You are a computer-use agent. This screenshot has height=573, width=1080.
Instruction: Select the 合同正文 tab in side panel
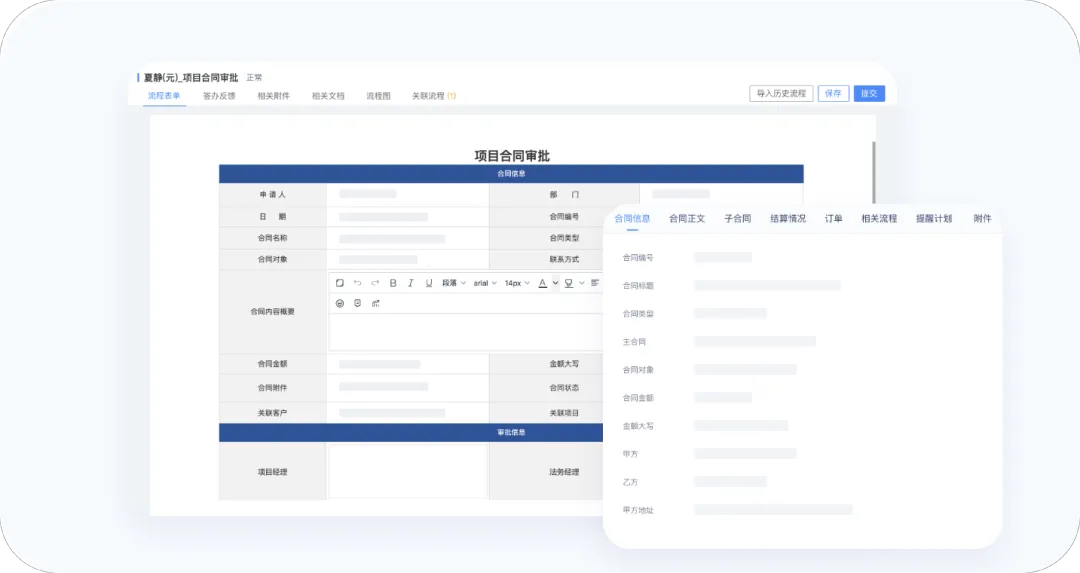coord(687,218)
